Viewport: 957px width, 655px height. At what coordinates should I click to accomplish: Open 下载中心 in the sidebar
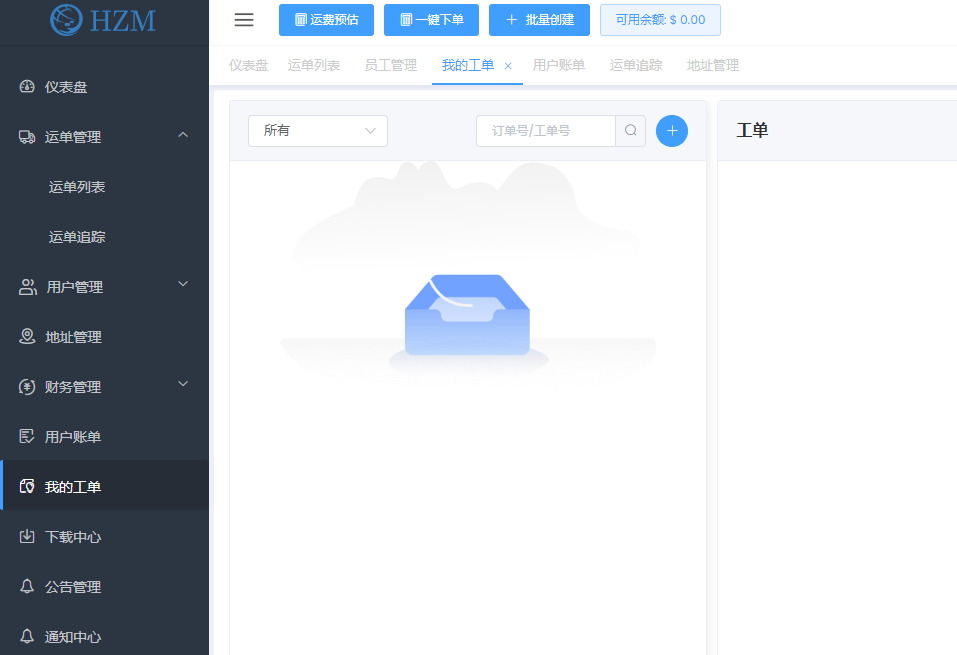click(x=73, y=537)
